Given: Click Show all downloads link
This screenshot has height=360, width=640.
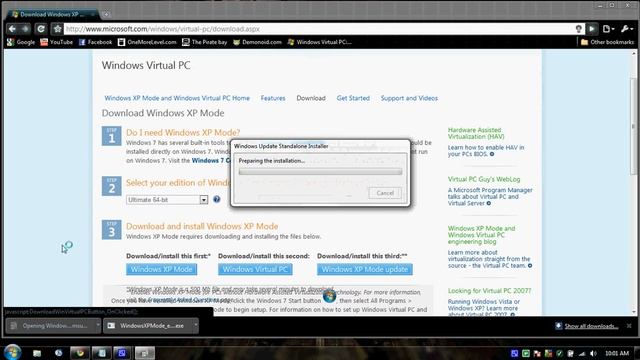Looking at the screenshot, I should click(591, 326).
